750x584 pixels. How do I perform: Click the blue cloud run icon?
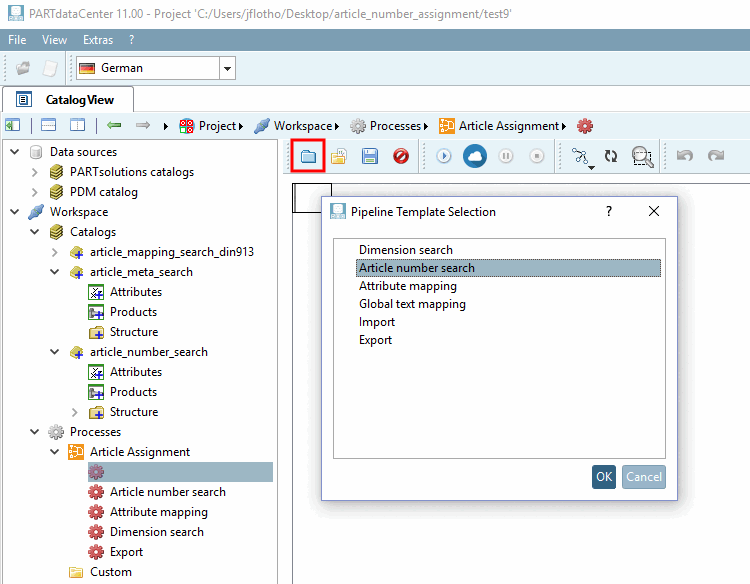(x=474, y=156)
